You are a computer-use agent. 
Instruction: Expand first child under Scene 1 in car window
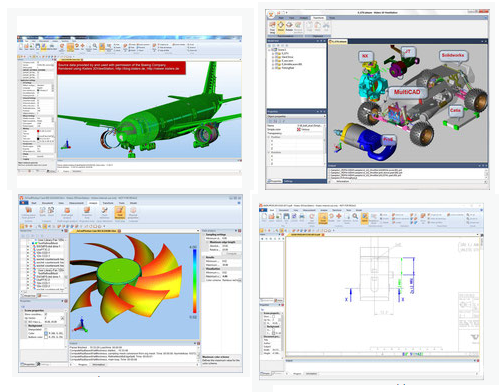tap(273, 53)
